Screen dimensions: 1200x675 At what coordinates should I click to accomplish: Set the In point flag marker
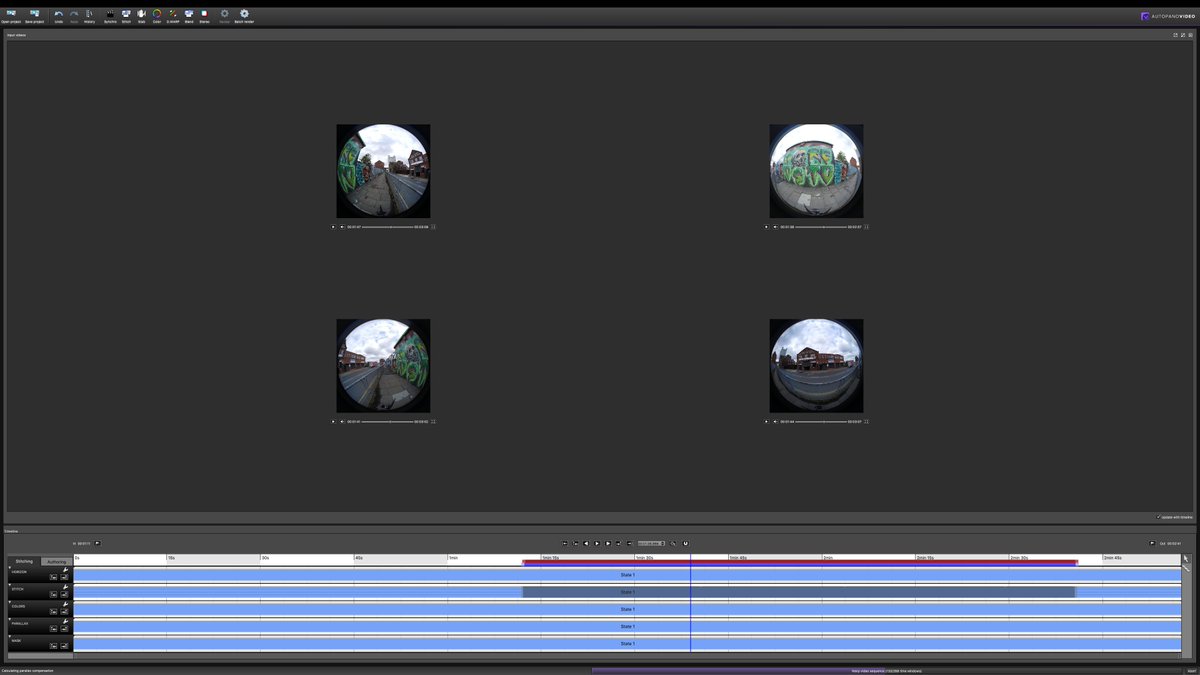pyautogui.click(x=98, y=543)
